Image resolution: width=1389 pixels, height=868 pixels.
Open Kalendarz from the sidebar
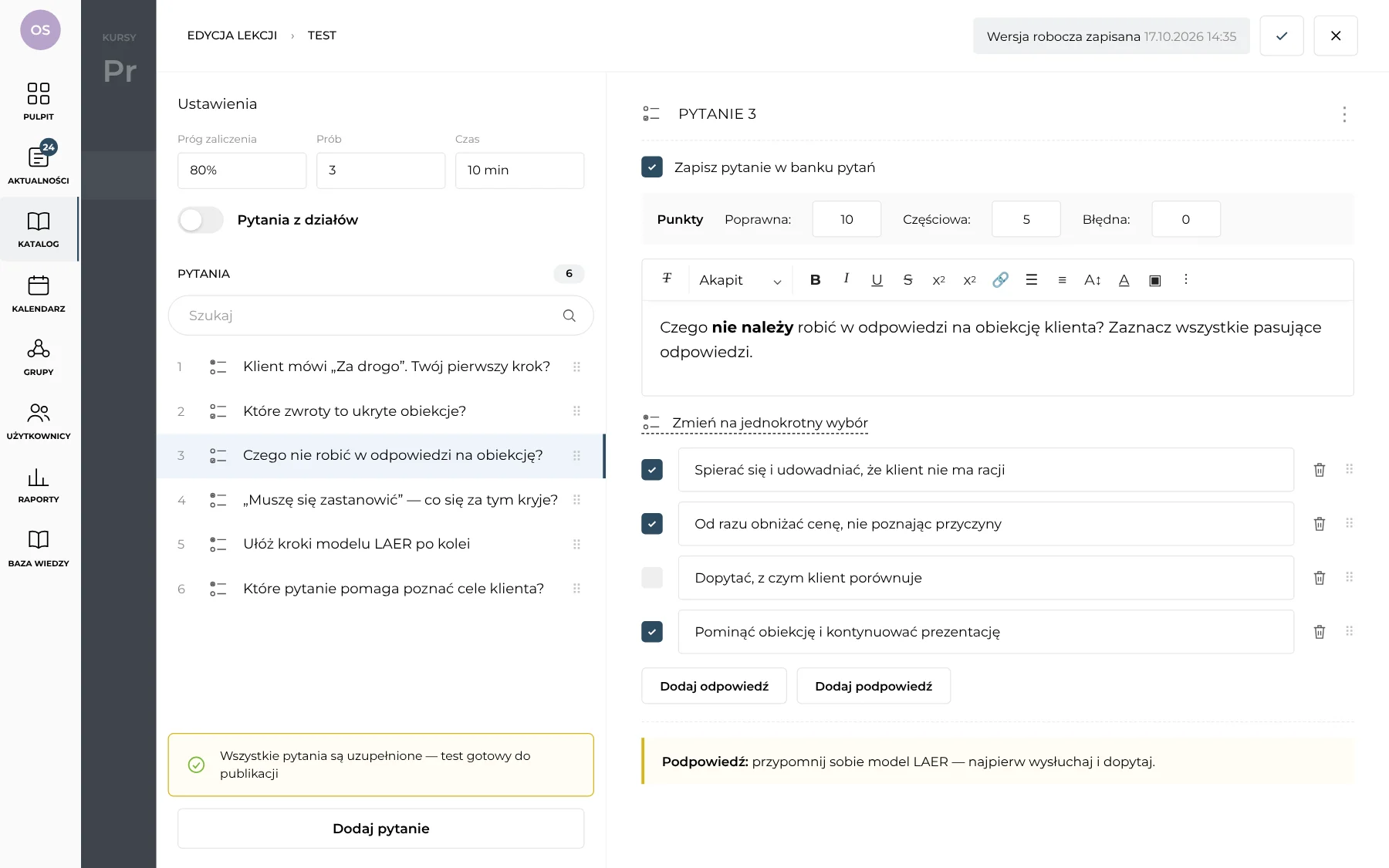tap(39, 293)
